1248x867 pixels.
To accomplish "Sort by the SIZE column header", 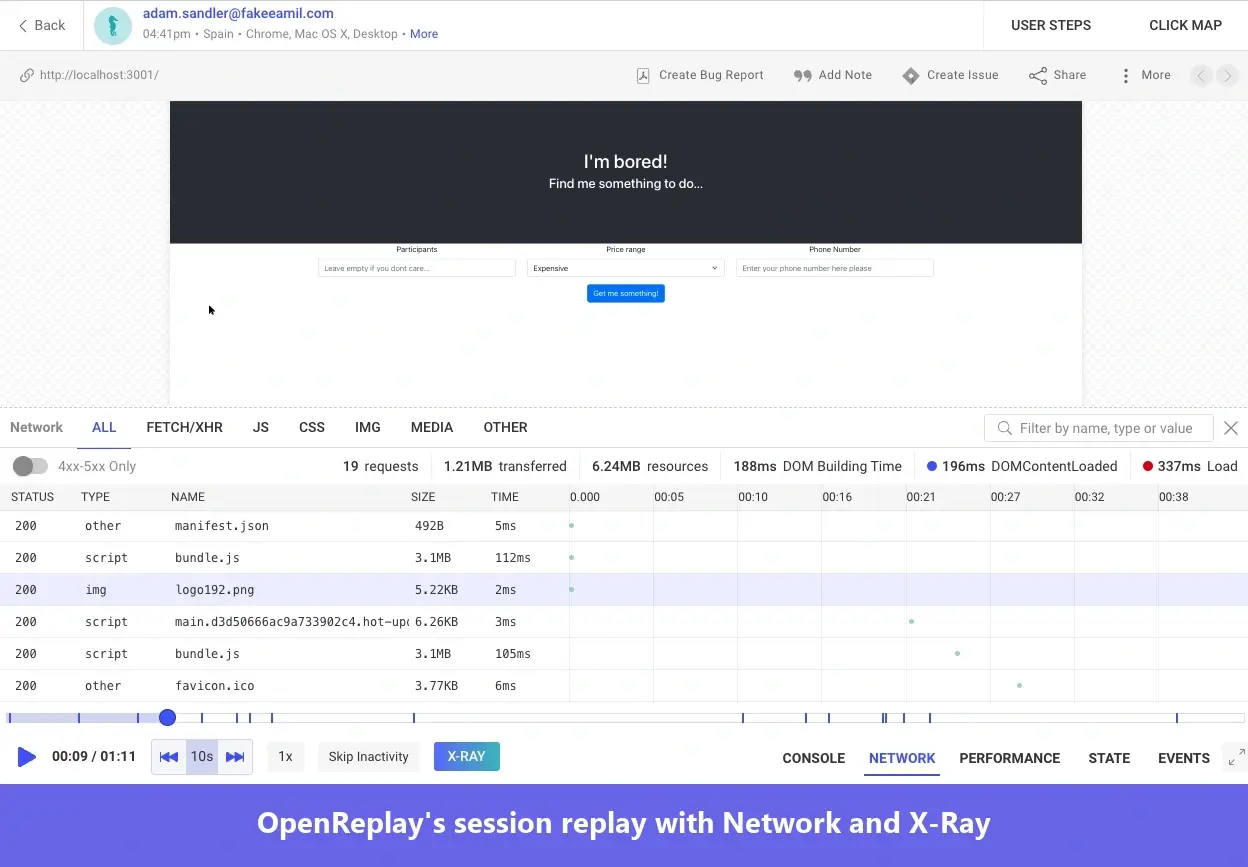I will (423, 497).
